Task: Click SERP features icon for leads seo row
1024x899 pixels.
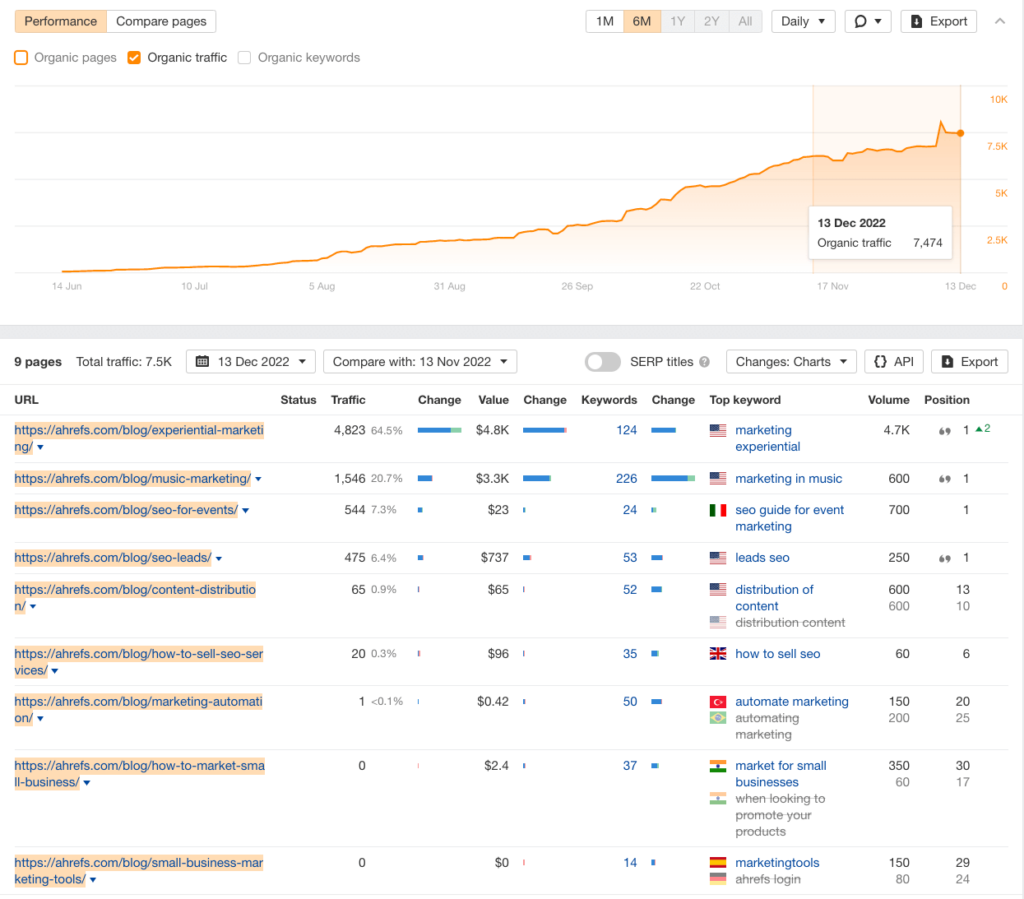Action: tap(943, 558)
